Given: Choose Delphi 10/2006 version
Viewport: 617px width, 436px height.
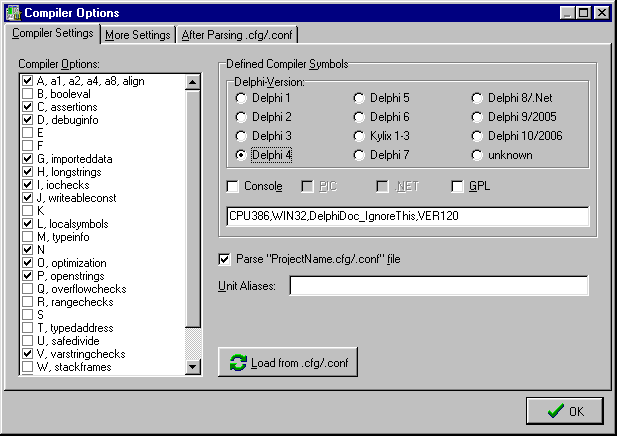Looking at the screenshot, I should coord(478,136).
